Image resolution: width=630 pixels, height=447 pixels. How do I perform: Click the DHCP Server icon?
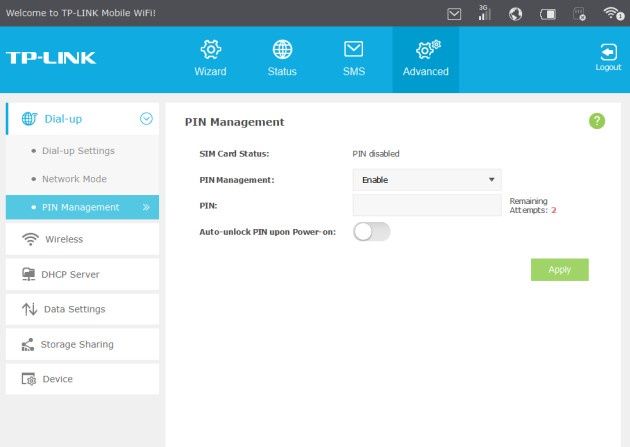28,274
